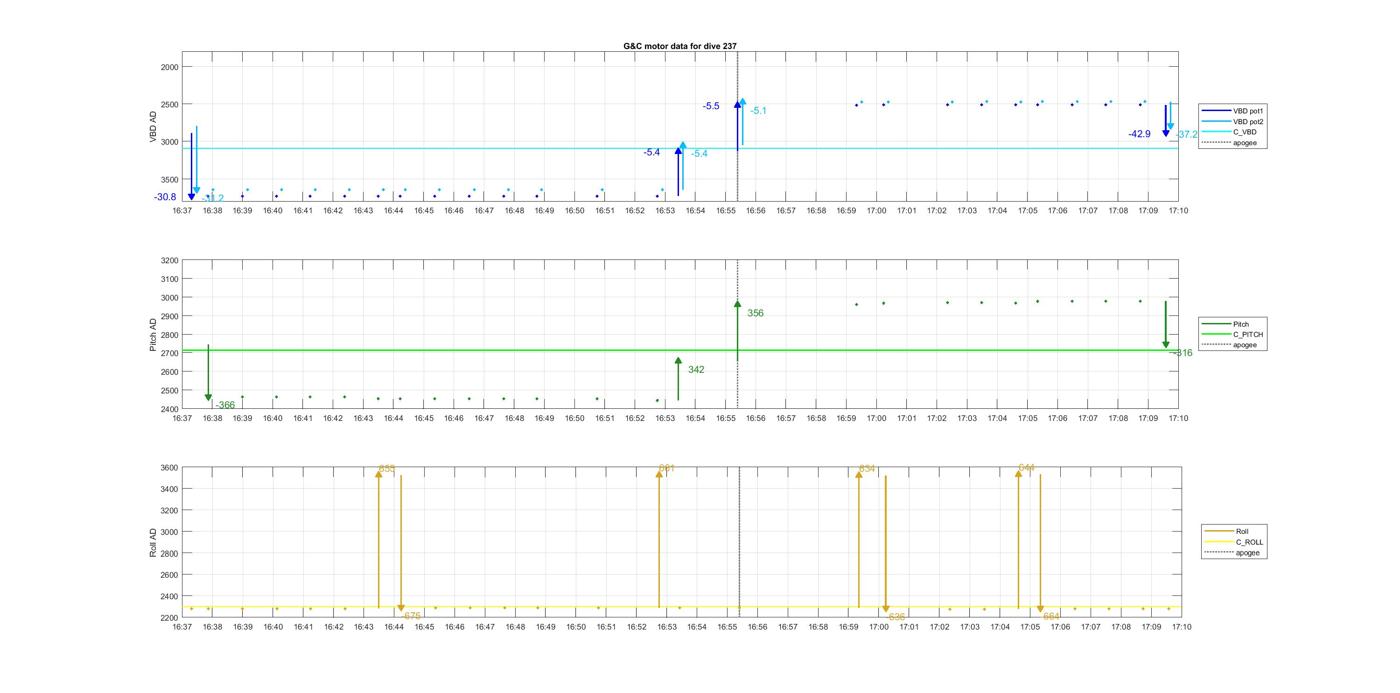Viewport: 1400px width, 693px height.
Task: Click the "VBD AD" y-axis label
Action: tap(154, 126)
